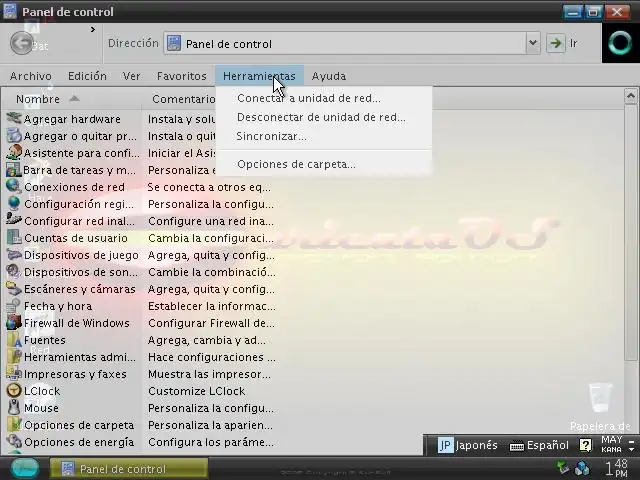Select the LClock clock icon
This screenshot has height=480, width=640.
click(13, 391)
